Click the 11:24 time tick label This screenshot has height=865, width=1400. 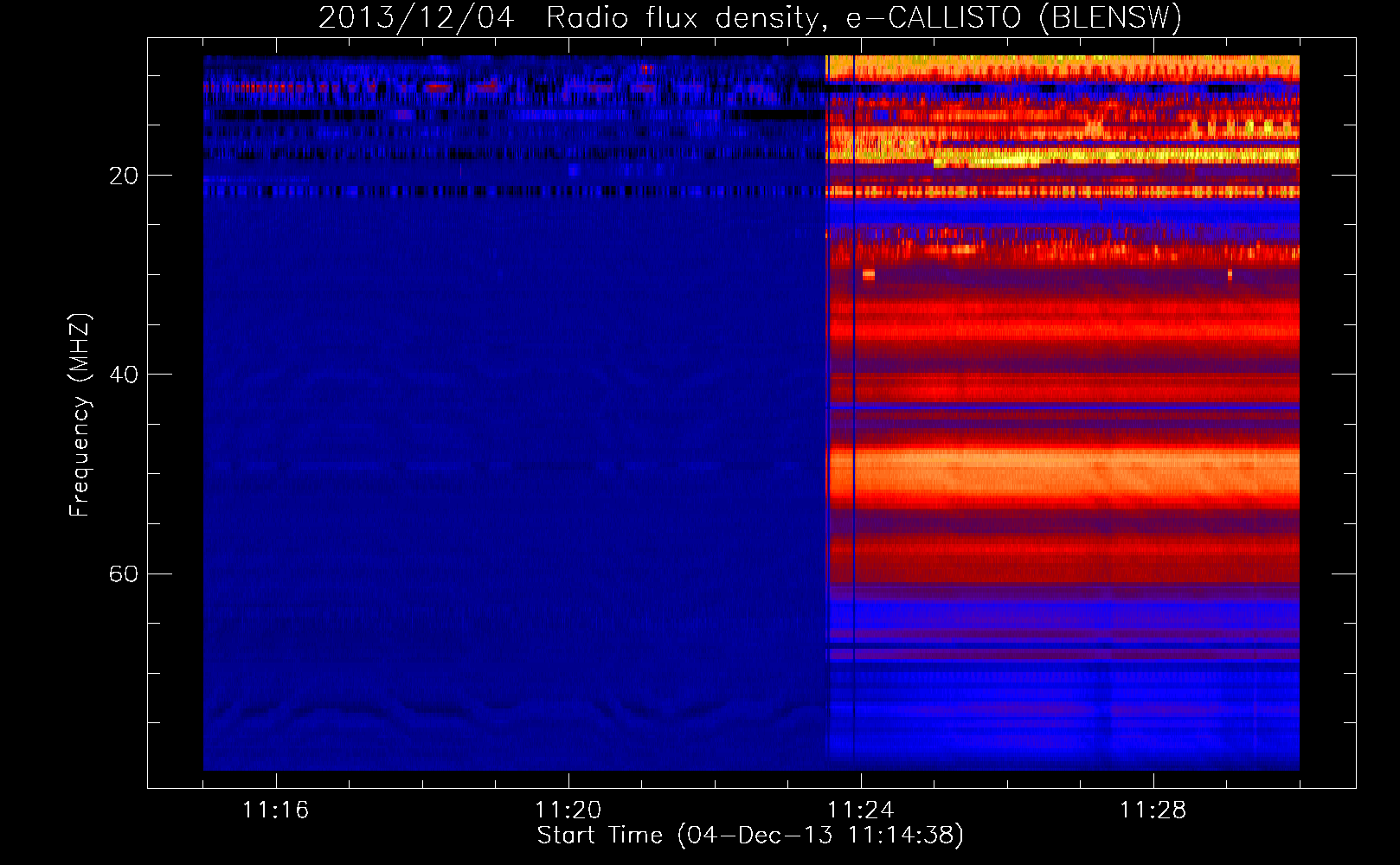[861, 811]
